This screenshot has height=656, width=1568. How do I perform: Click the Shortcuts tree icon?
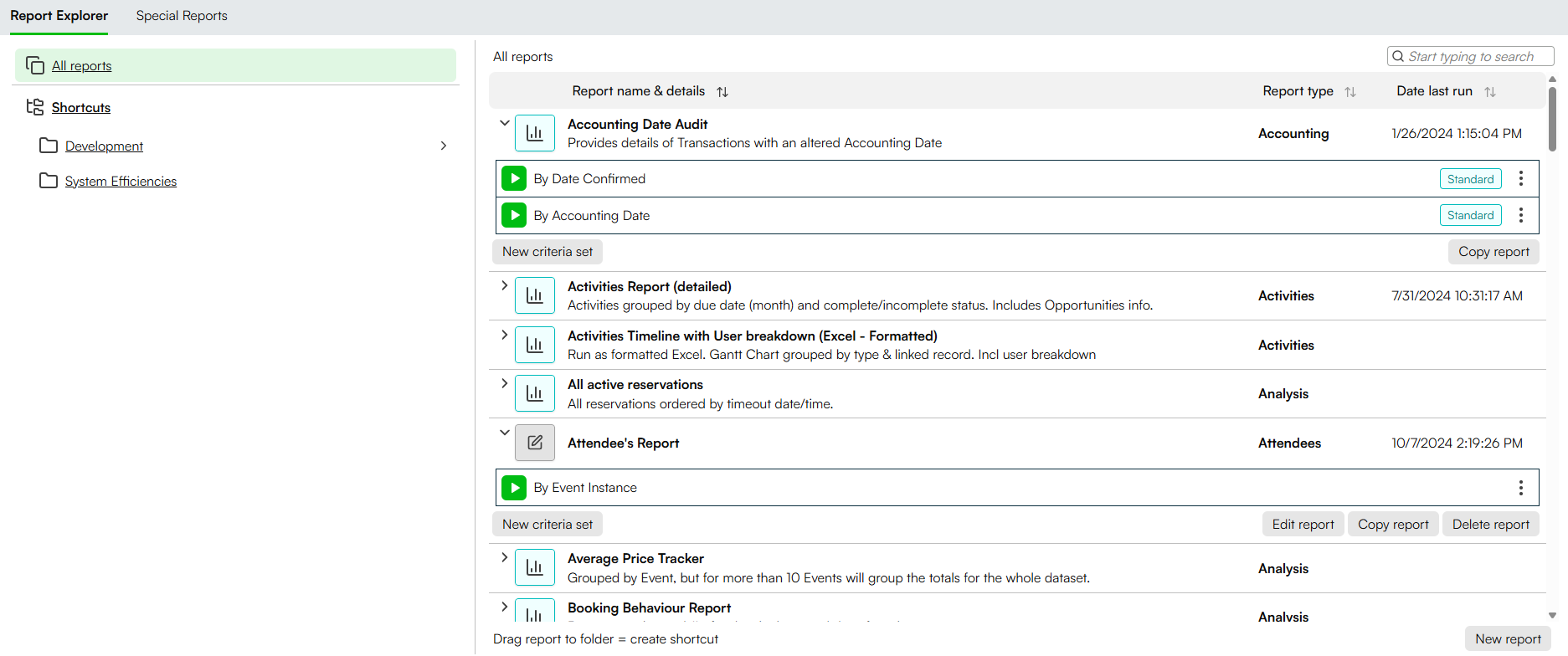pyautogui.click(x=35, y=107)
